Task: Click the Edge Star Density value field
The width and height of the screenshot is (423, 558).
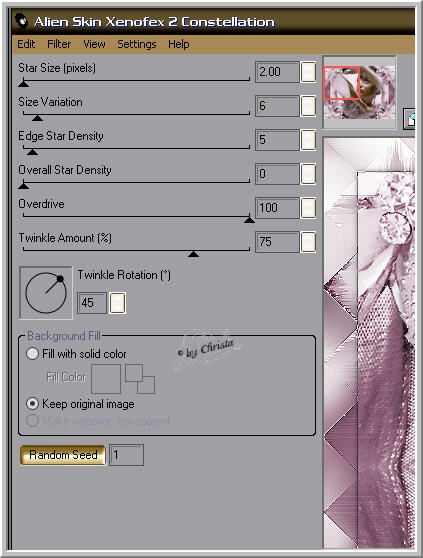Action: (277, 140)
